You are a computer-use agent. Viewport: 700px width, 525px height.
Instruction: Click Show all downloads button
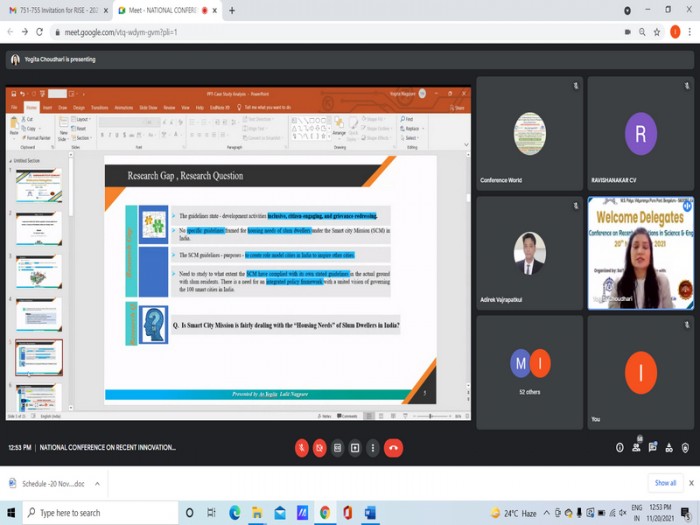point(665,483)
